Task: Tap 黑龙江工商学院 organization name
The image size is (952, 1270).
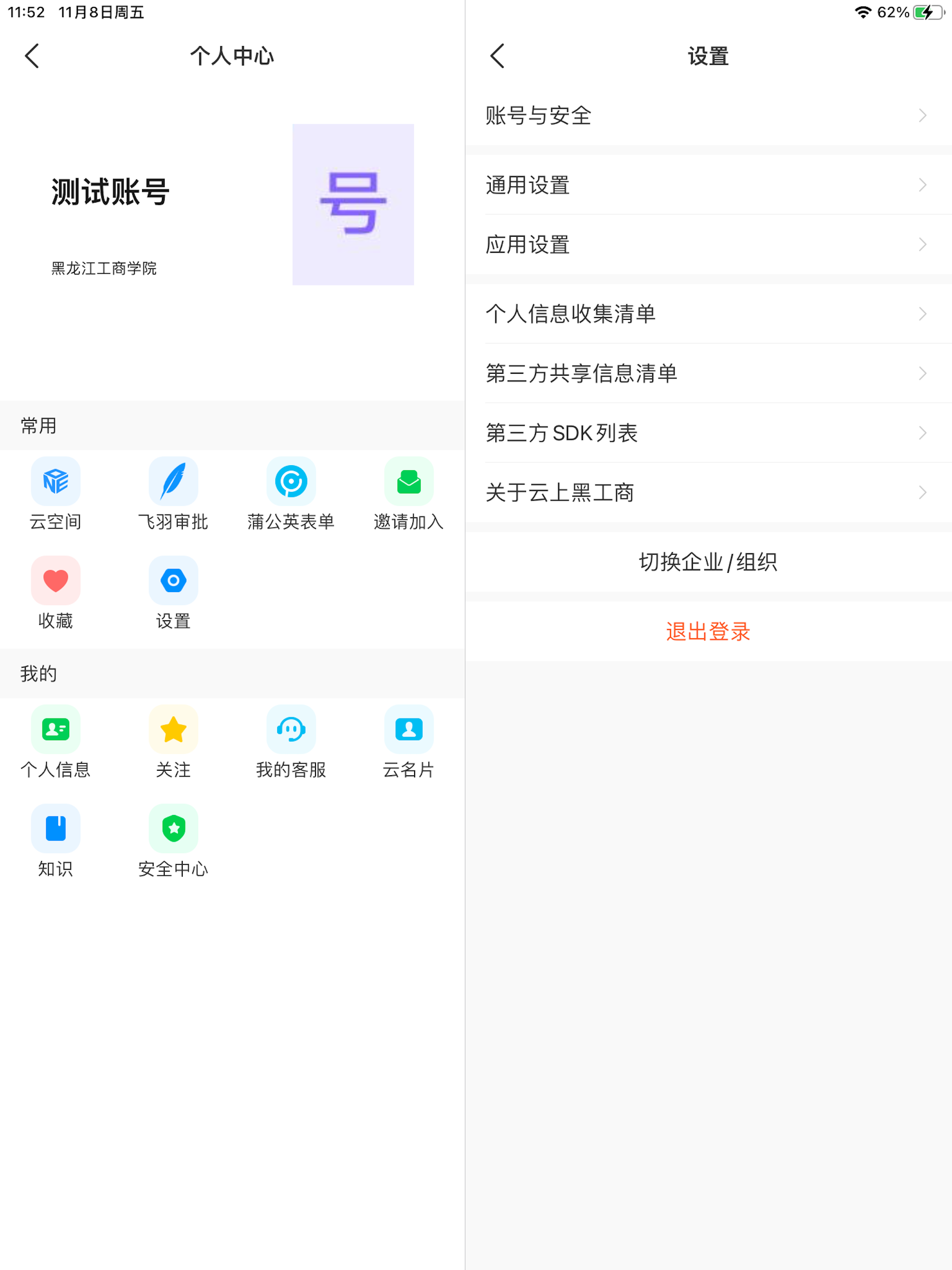Action: pos(104,268)
